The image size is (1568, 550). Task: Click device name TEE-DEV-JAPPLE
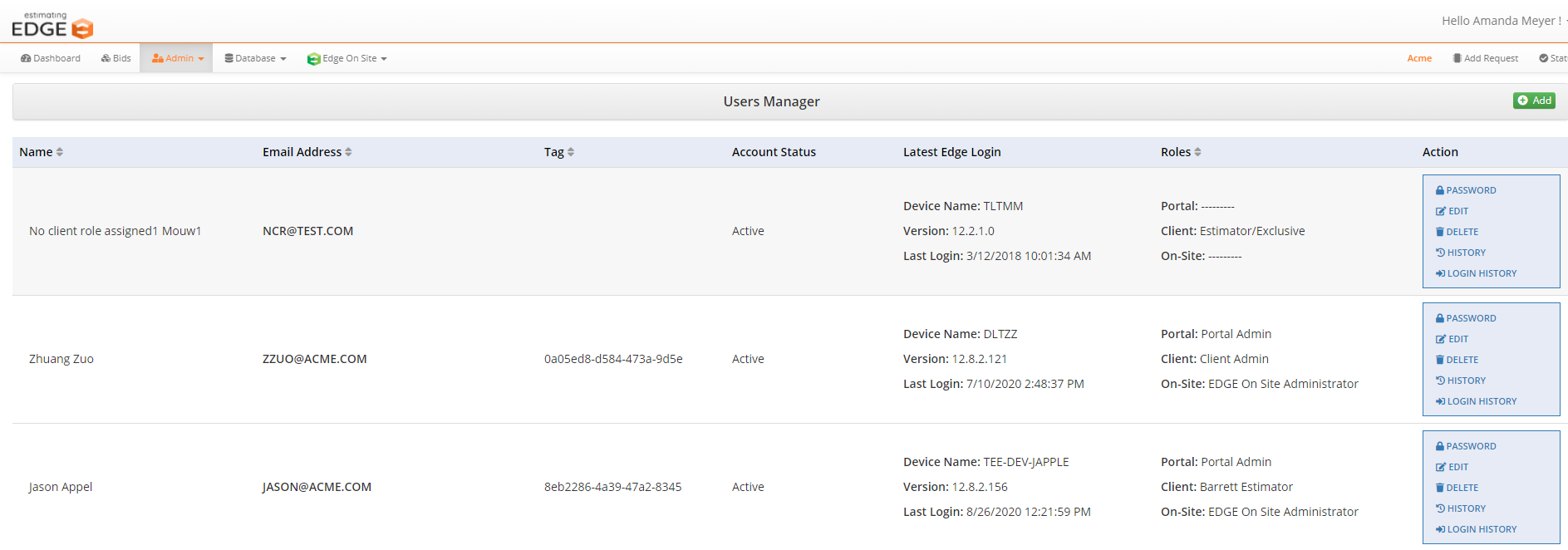[x=1026, y=462]
